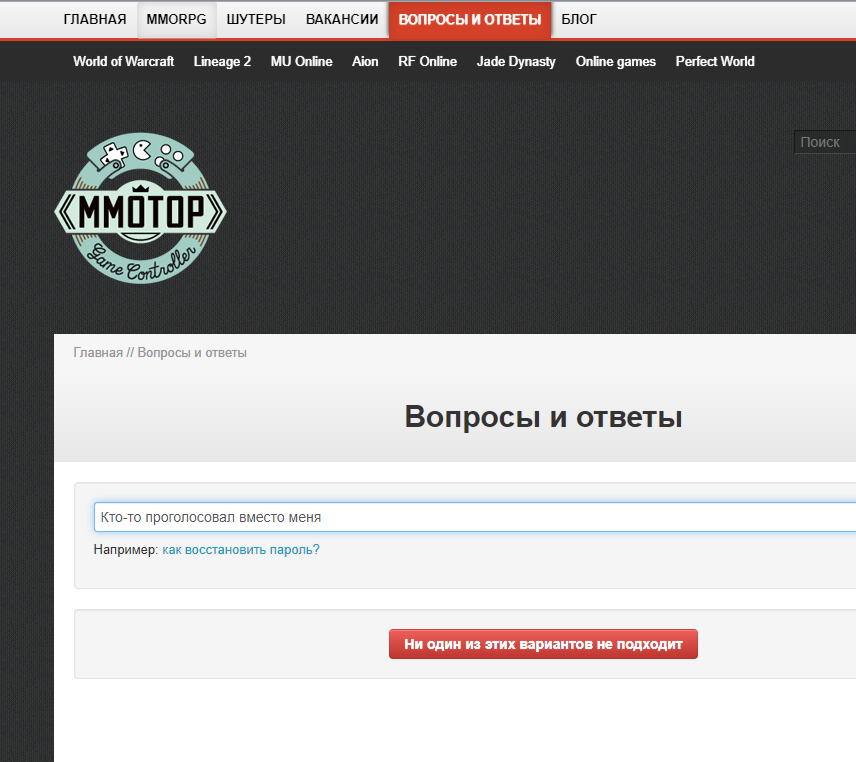Screen dimensions: 856x762
Task: Open the БЛОГ menu item
Action: 579,19
